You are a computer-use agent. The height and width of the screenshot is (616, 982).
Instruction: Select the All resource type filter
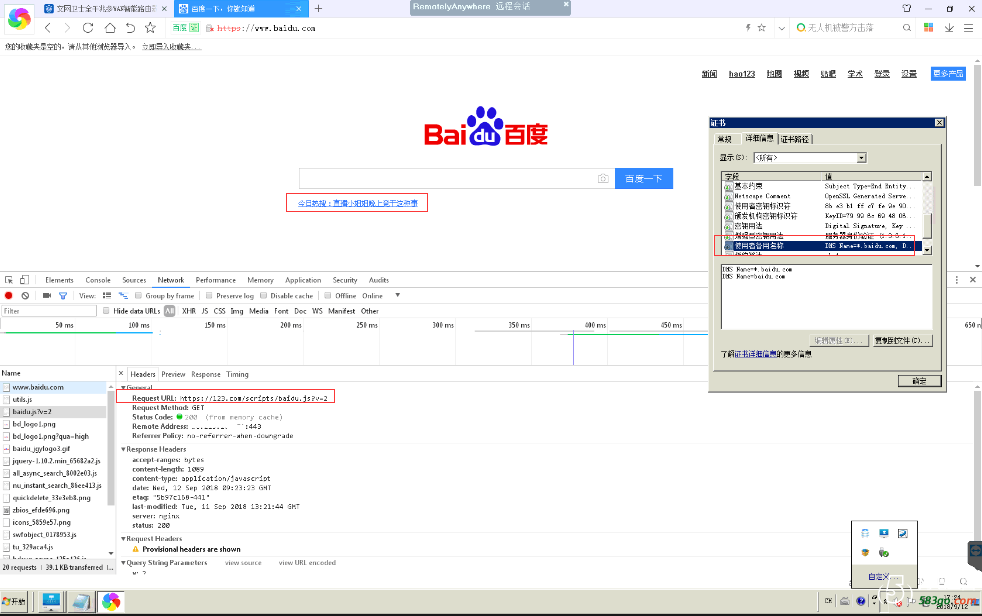pyautogui.click(x=170, y=311)
